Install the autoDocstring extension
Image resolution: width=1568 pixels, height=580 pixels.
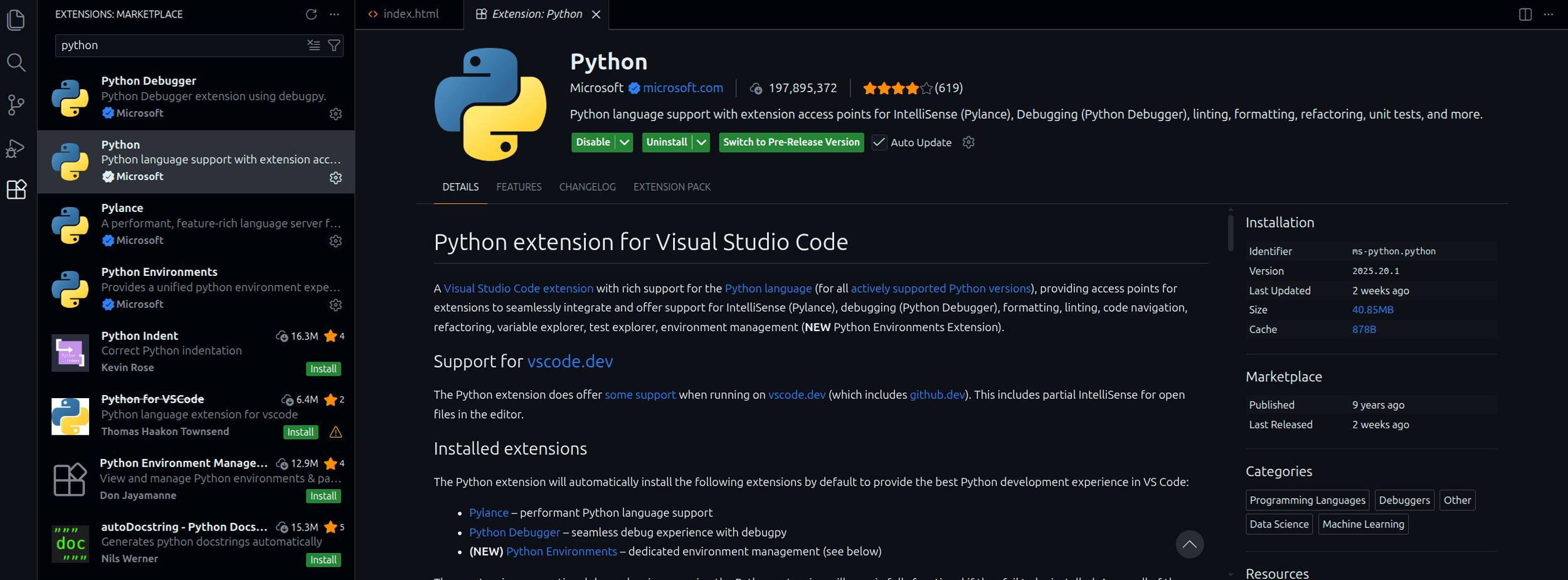(x=324, y=560)
